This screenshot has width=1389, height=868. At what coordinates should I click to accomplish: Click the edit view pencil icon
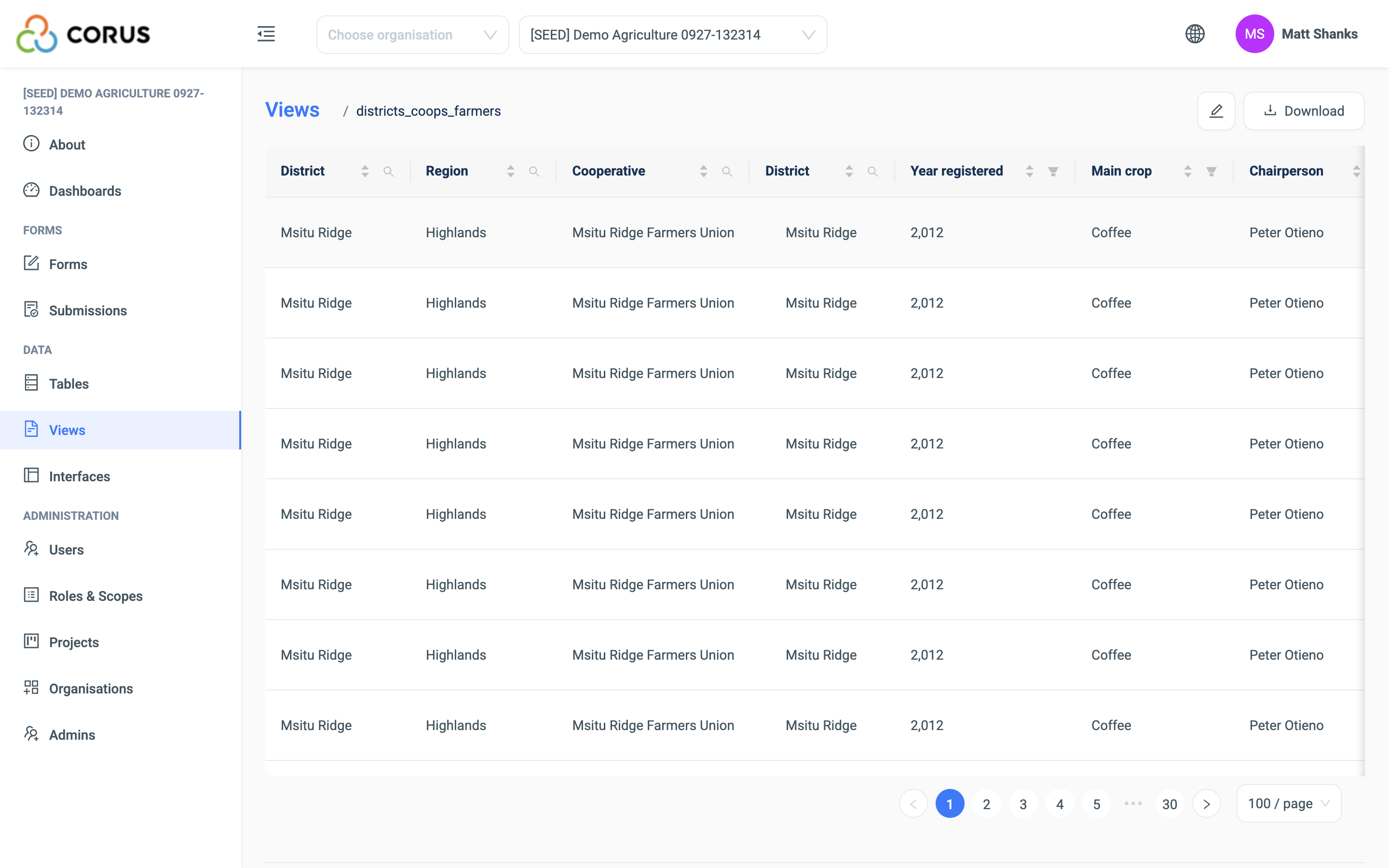click(1216, 111)
